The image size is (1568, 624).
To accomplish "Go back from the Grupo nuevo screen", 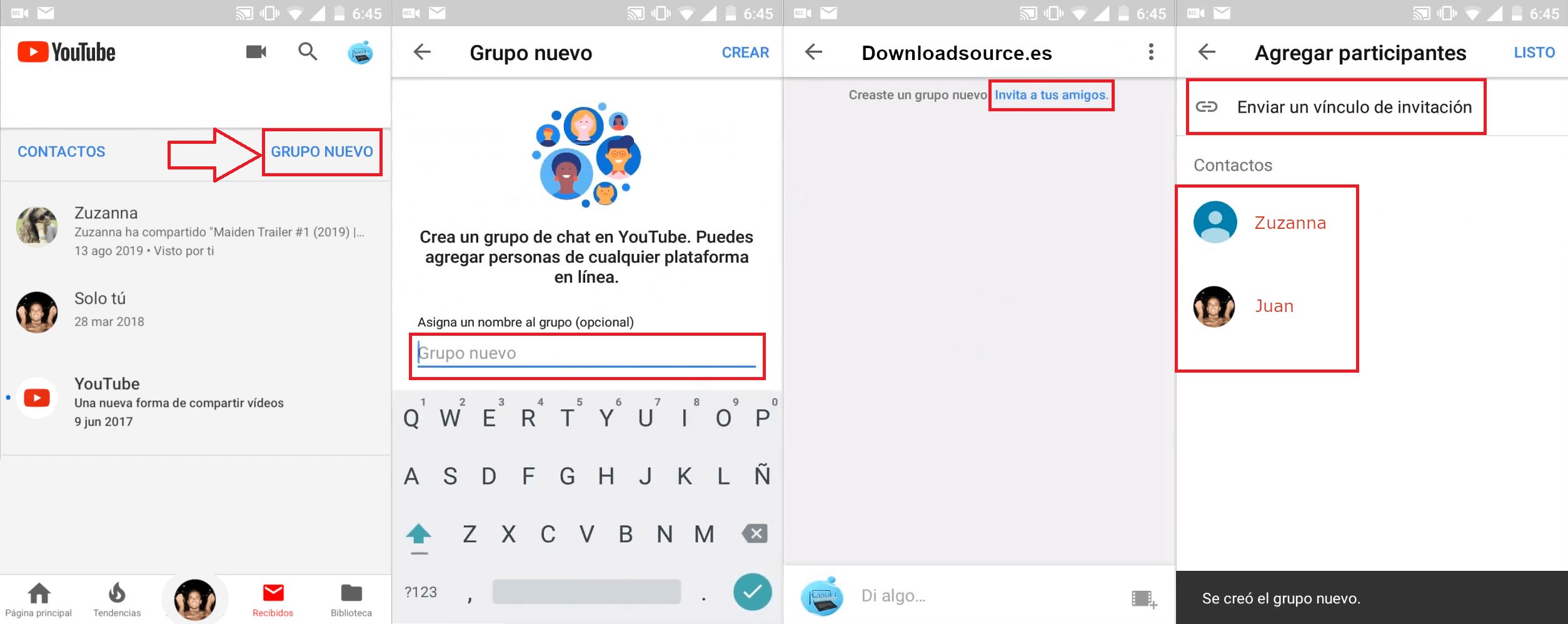I will pos(423,52).
